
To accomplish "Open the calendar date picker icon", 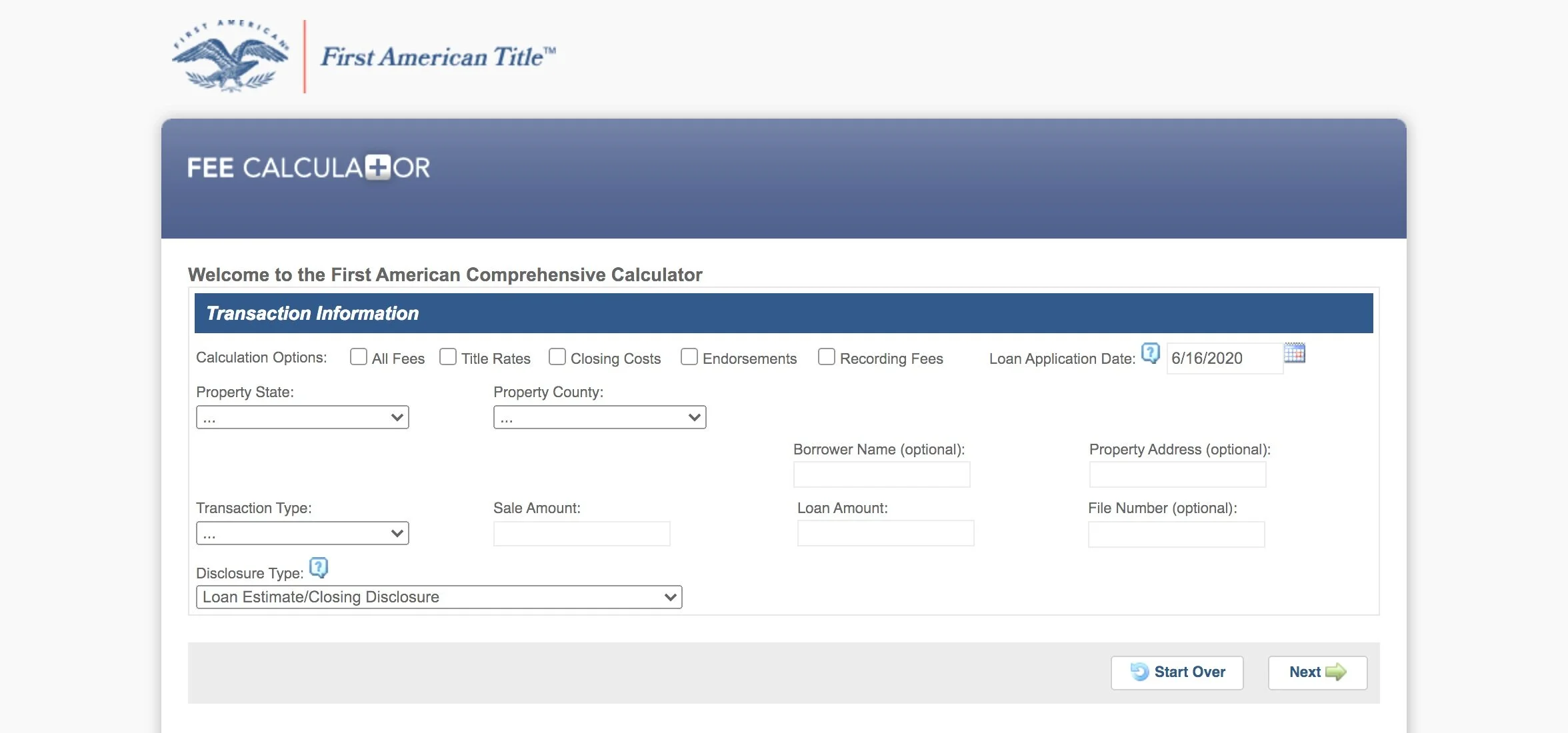I will tap(1294, 353).
